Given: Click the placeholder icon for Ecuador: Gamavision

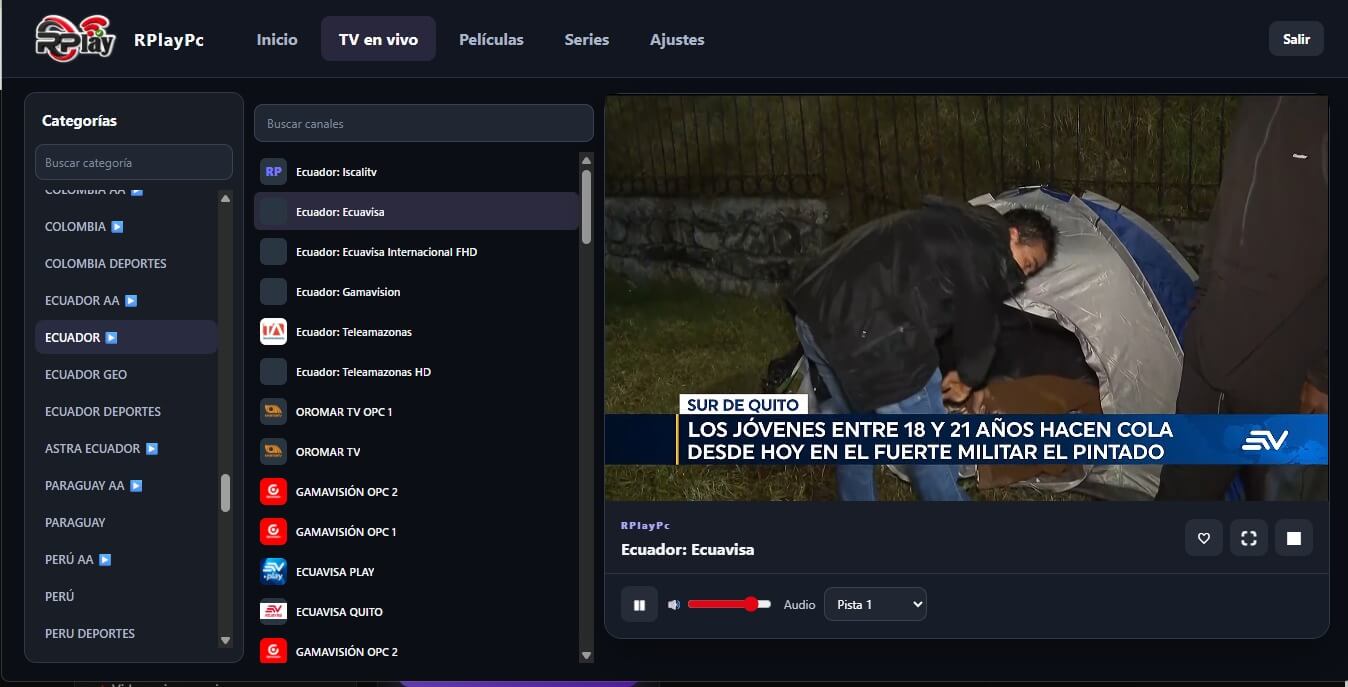Looking at the screenshot, I should tap(273, 292).
